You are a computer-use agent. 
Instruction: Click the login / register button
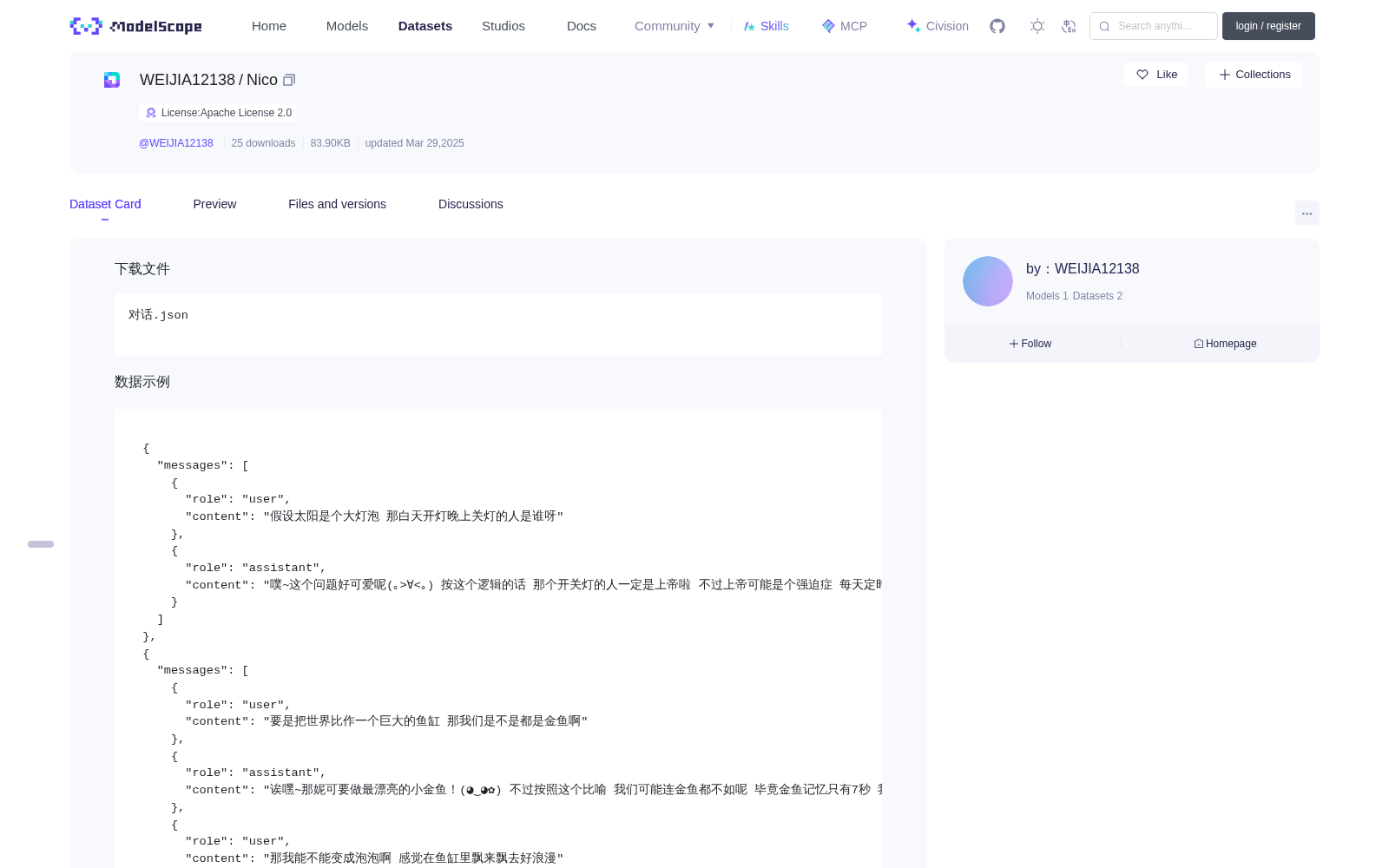[1268, 26]
